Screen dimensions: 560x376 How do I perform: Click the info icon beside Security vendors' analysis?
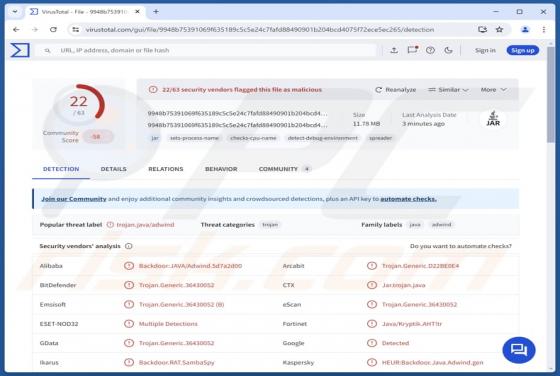click(x=129, y=246)
